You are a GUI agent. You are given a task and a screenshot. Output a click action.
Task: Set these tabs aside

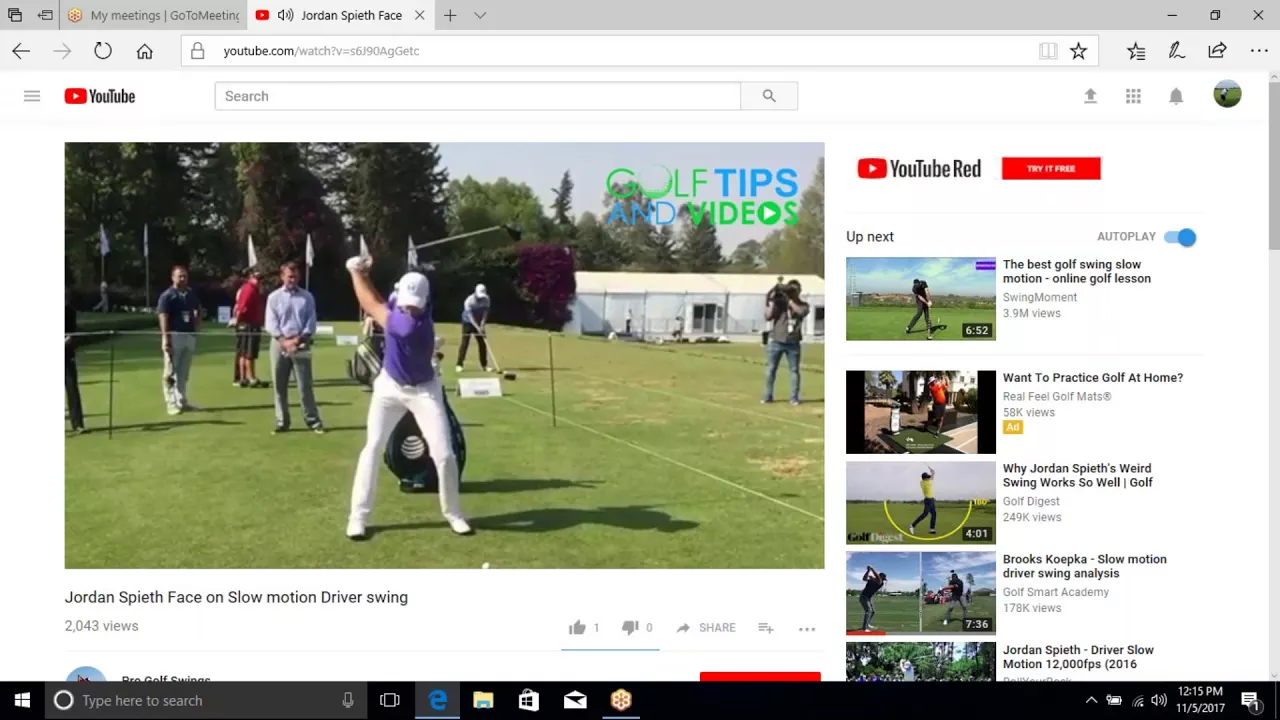[x=45, y=15]
